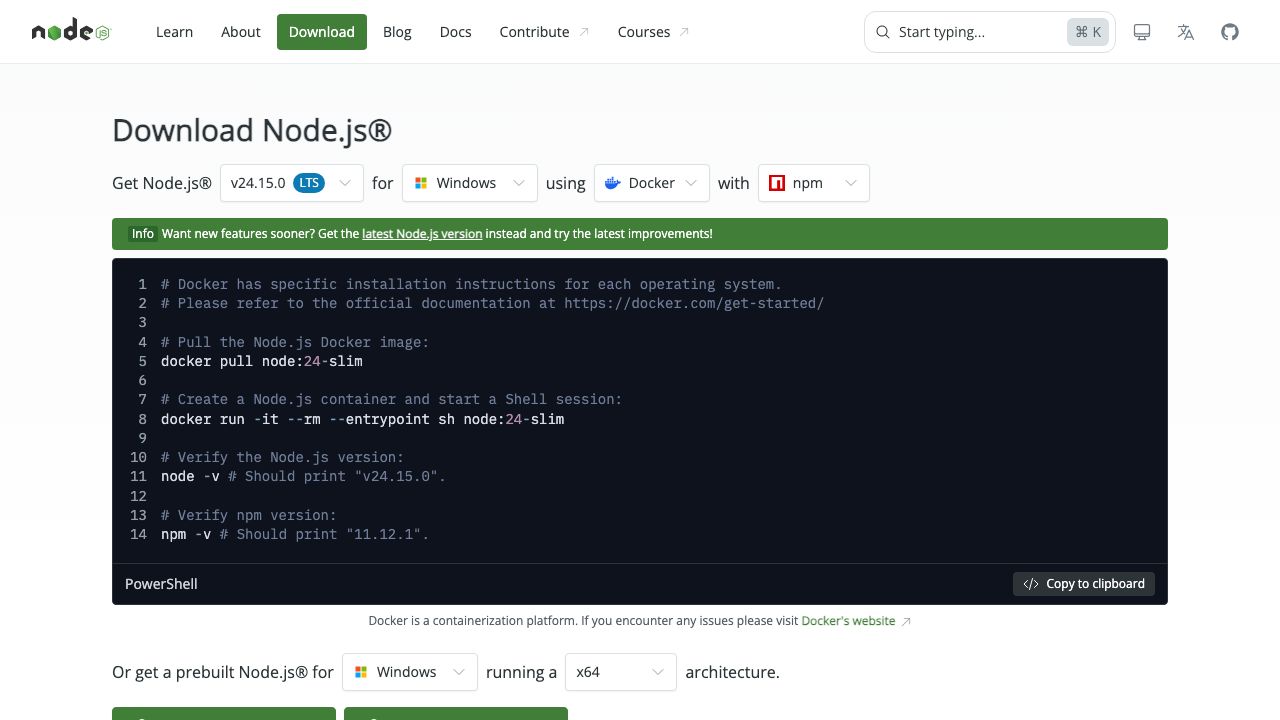
Task: Open the Blog page
Action: (x=397, y=32)
